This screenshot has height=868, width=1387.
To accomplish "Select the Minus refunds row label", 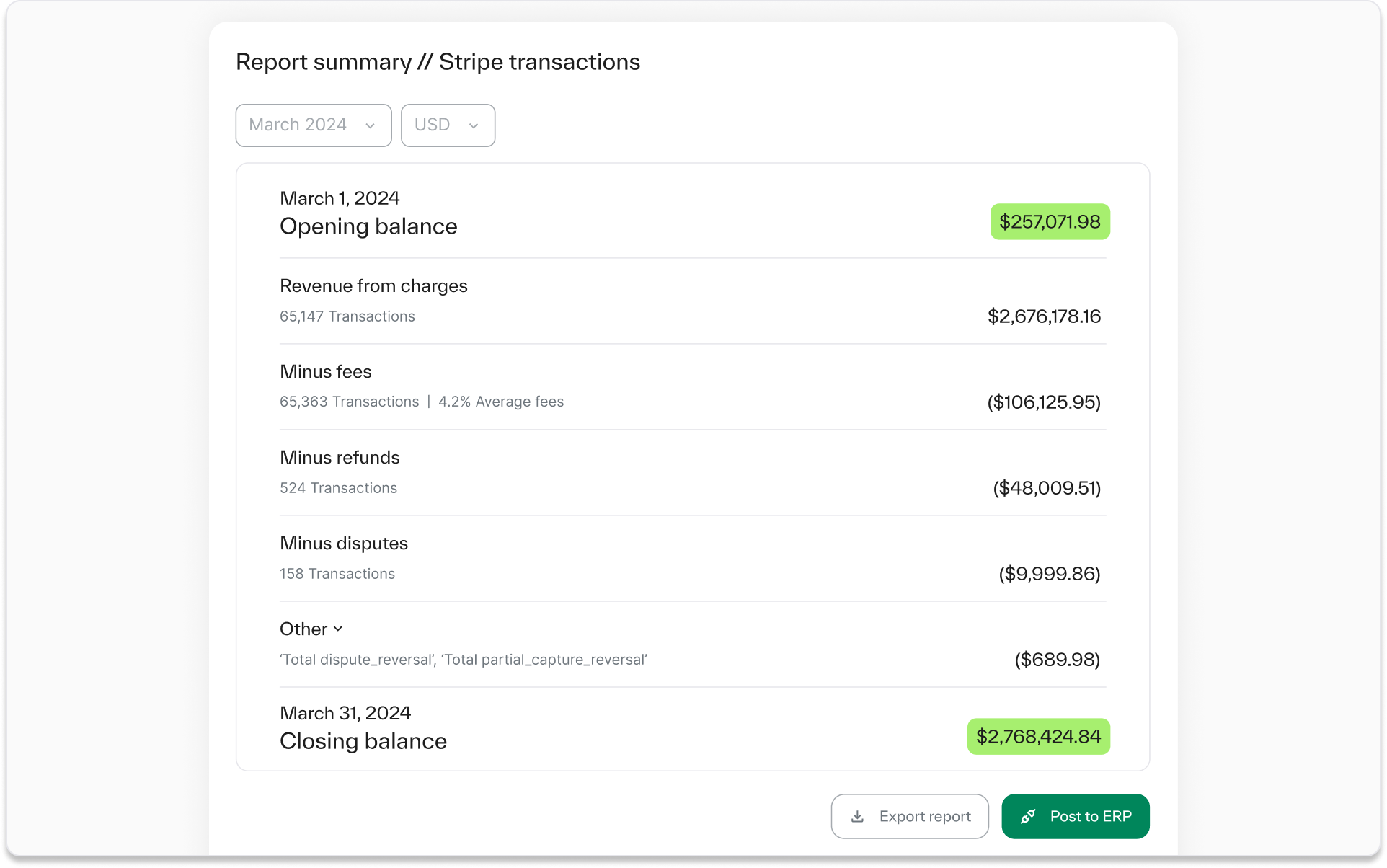I will click(x=340, y=458).
